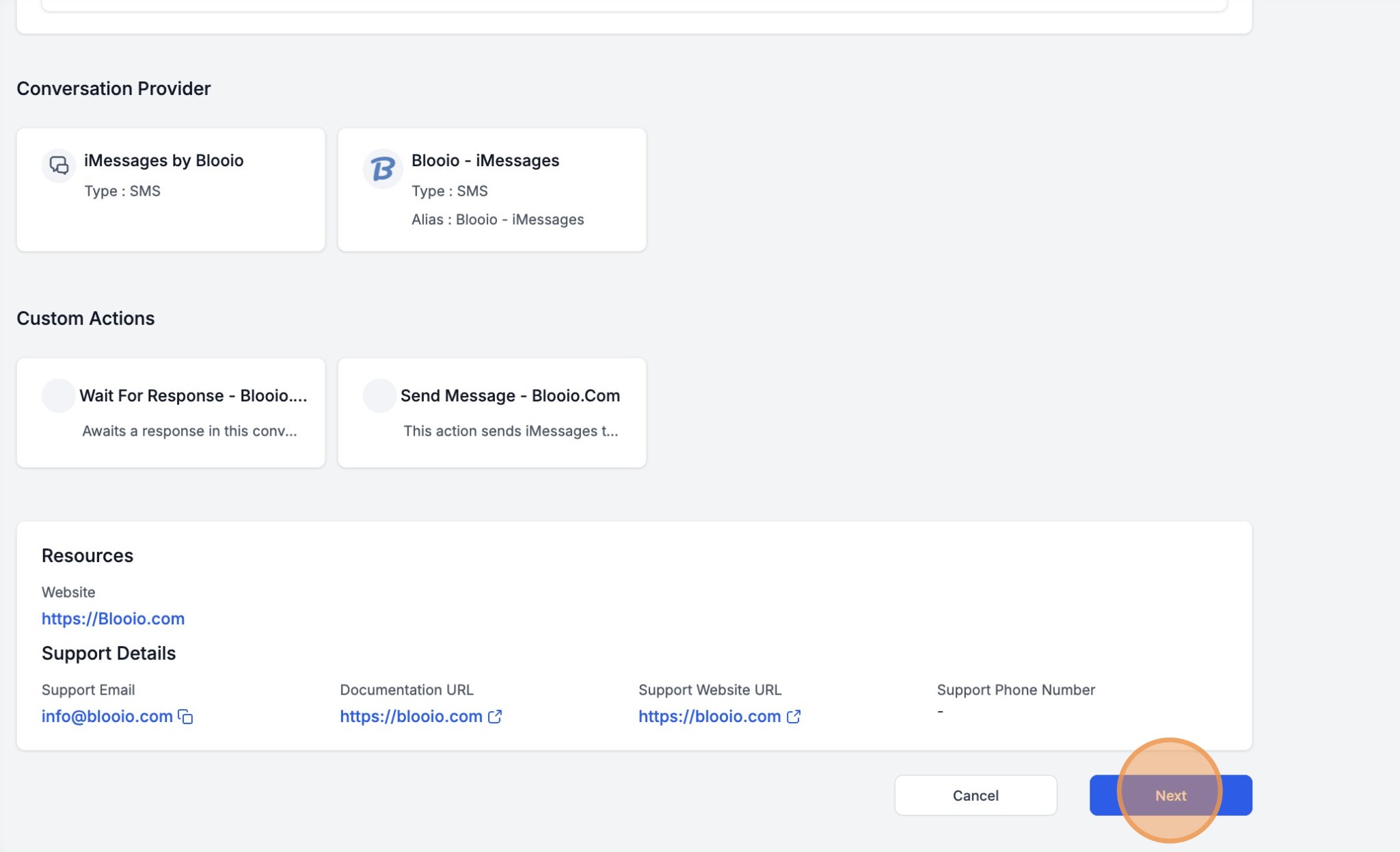Select the Wait For Response custom action card
This screenshot has width=1400, height=852.
(171, 413)
